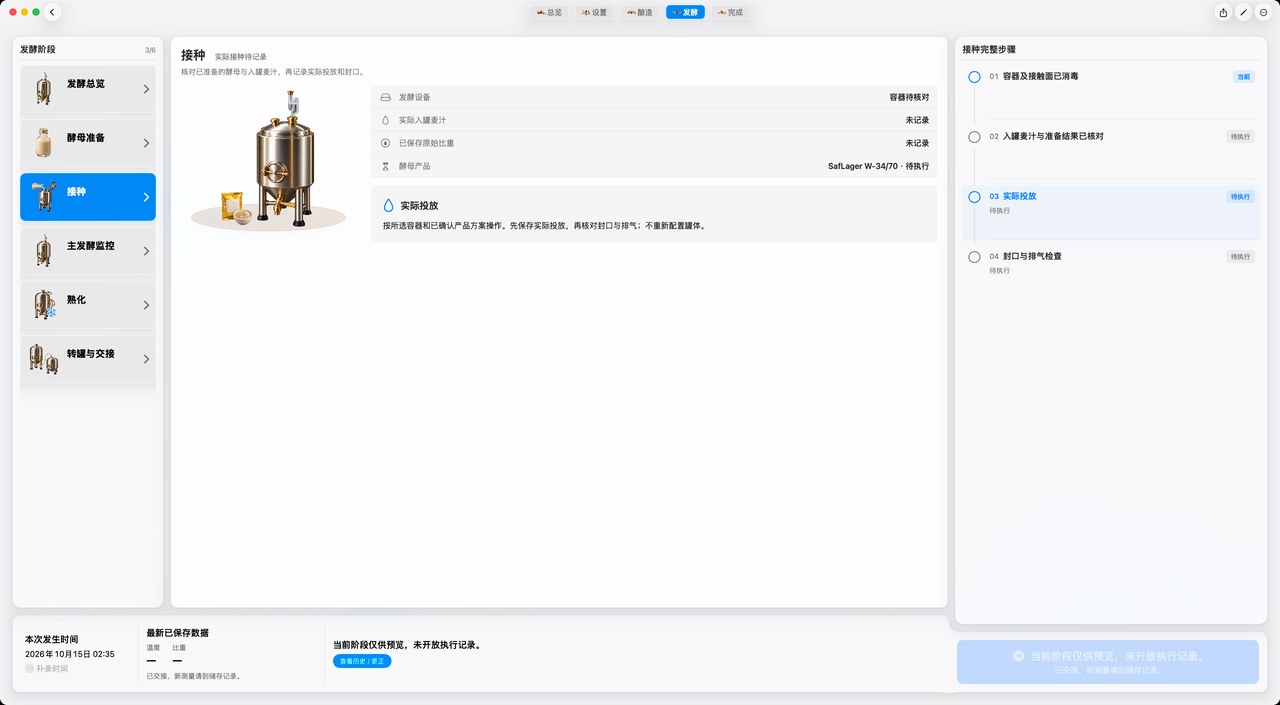1280x705 pixels.
Task: Click the 待执行 badge on step 04
Action: pyautogui.click(x=1240, y=256)
